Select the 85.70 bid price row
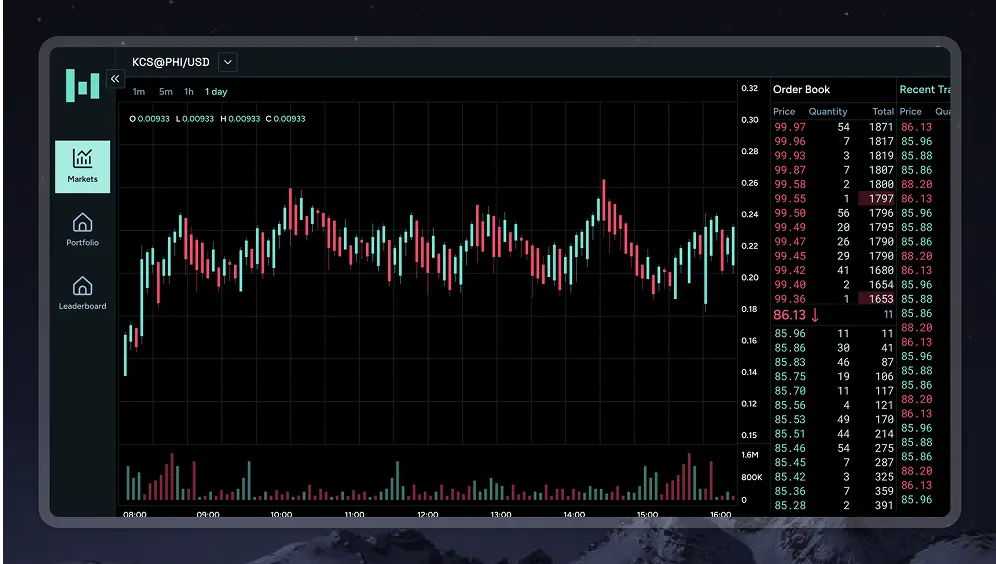Viewport: 996px width, 564px height. click(x=833, y=391)
